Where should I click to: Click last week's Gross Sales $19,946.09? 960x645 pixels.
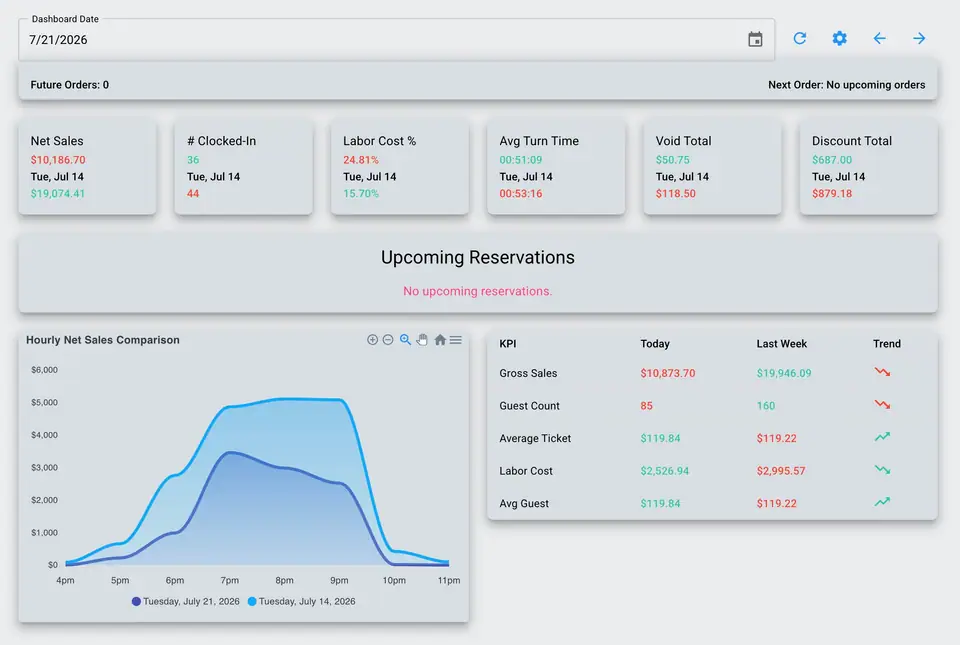[x=784, y=373]
